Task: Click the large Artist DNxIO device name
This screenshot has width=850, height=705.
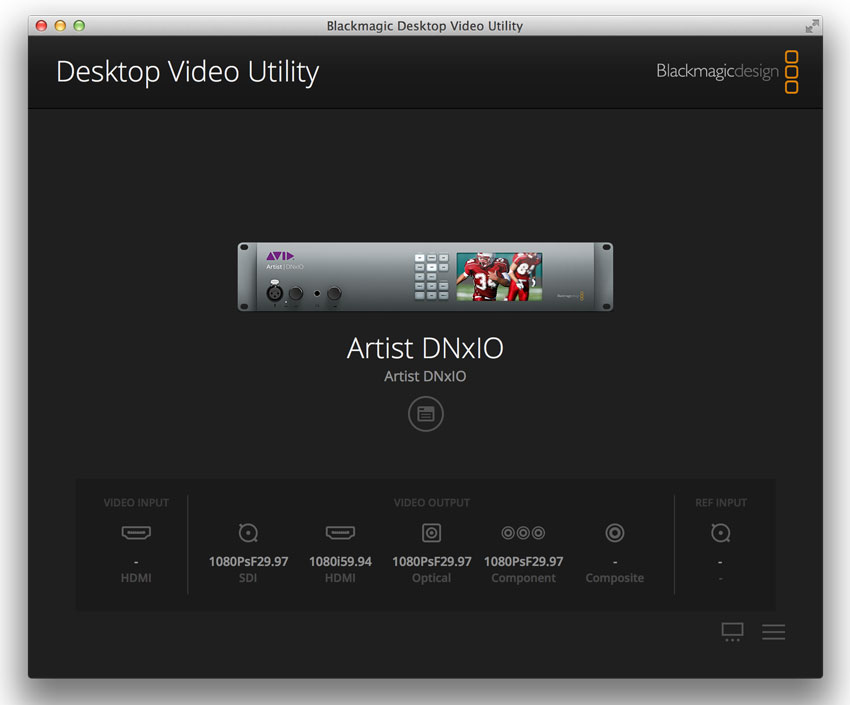Action: click(426, 348)
